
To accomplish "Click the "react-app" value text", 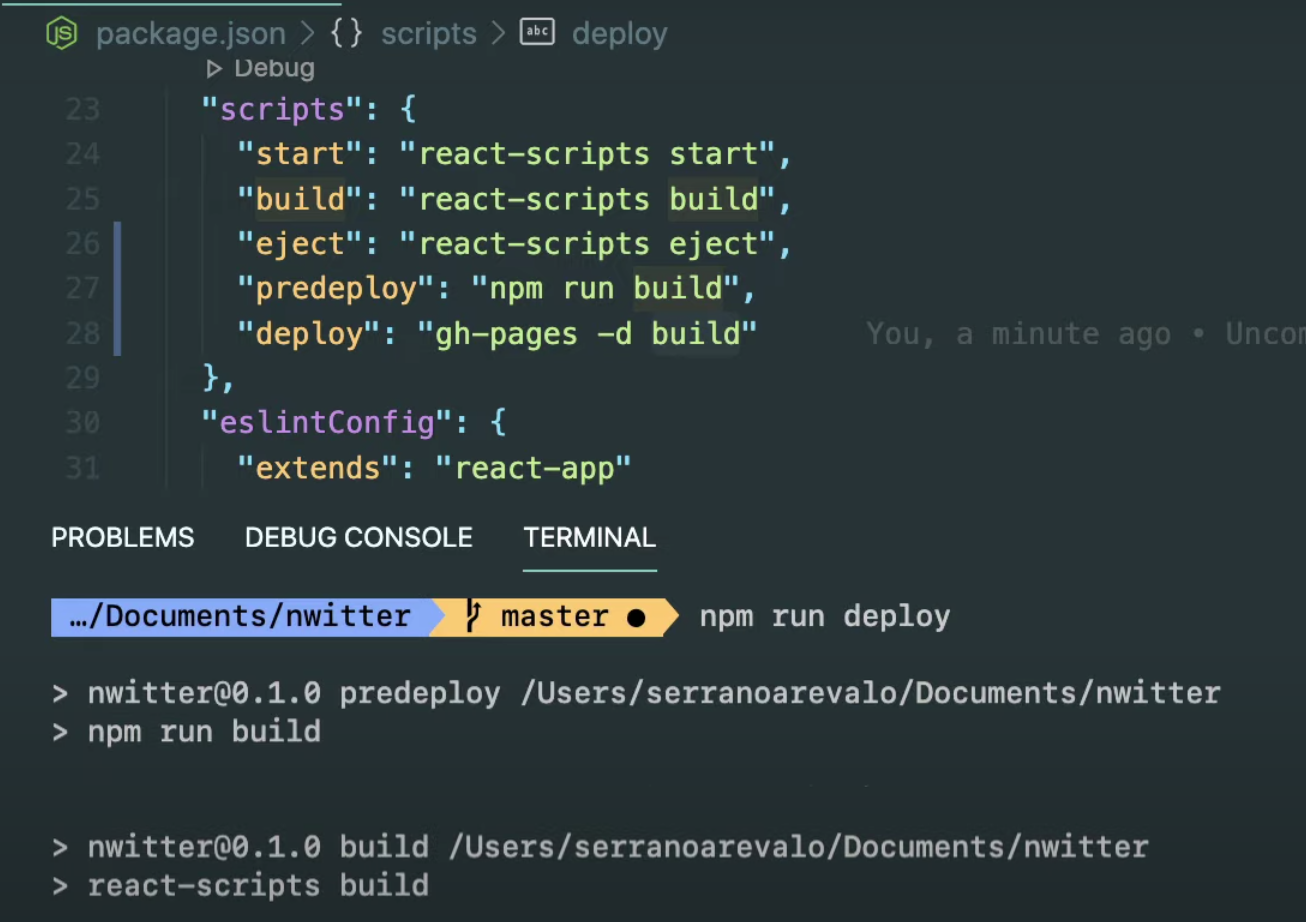I will pyautogui.click(x=533, y=467).
